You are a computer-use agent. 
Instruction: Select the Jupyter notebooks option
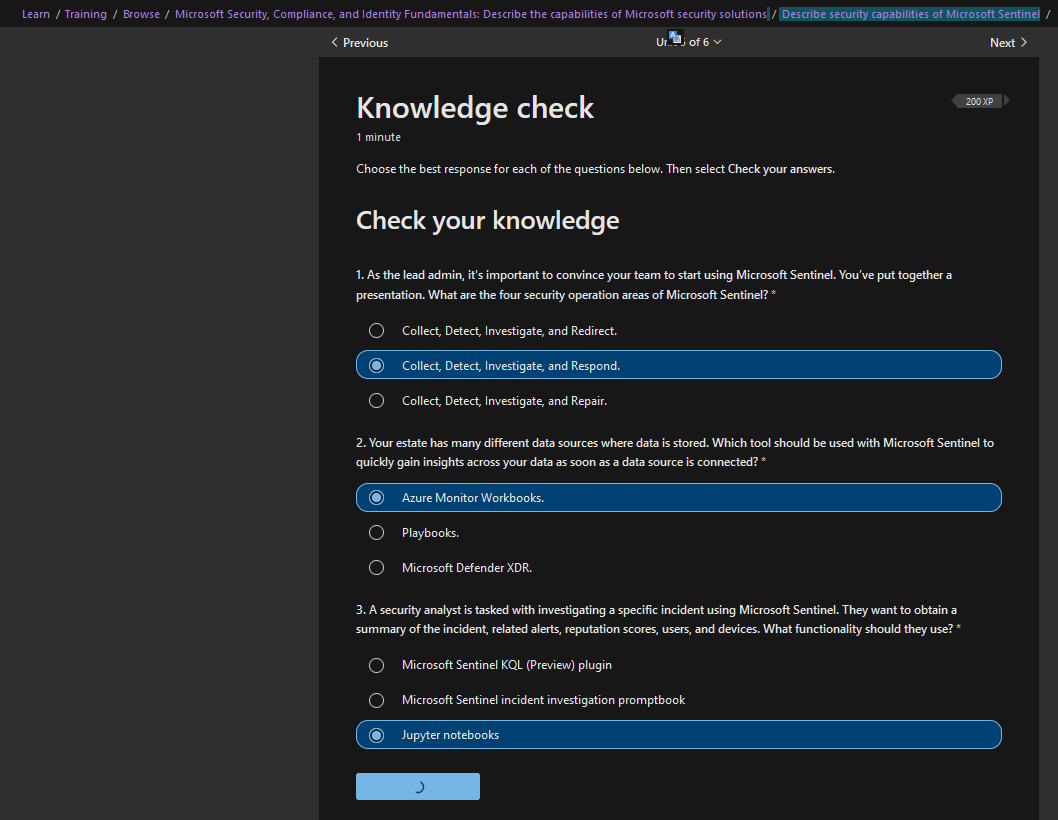click(678, 735)
